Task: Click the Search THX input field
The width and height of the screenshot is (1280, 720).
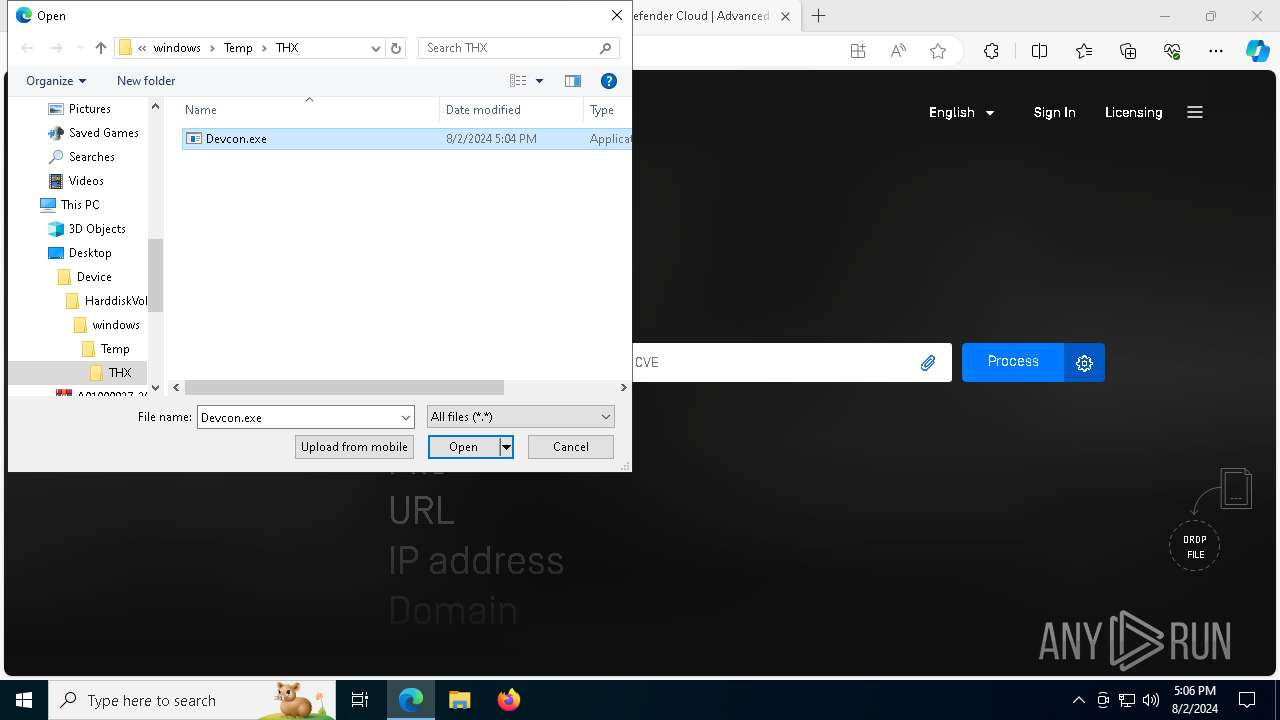Action: (508, 48)
